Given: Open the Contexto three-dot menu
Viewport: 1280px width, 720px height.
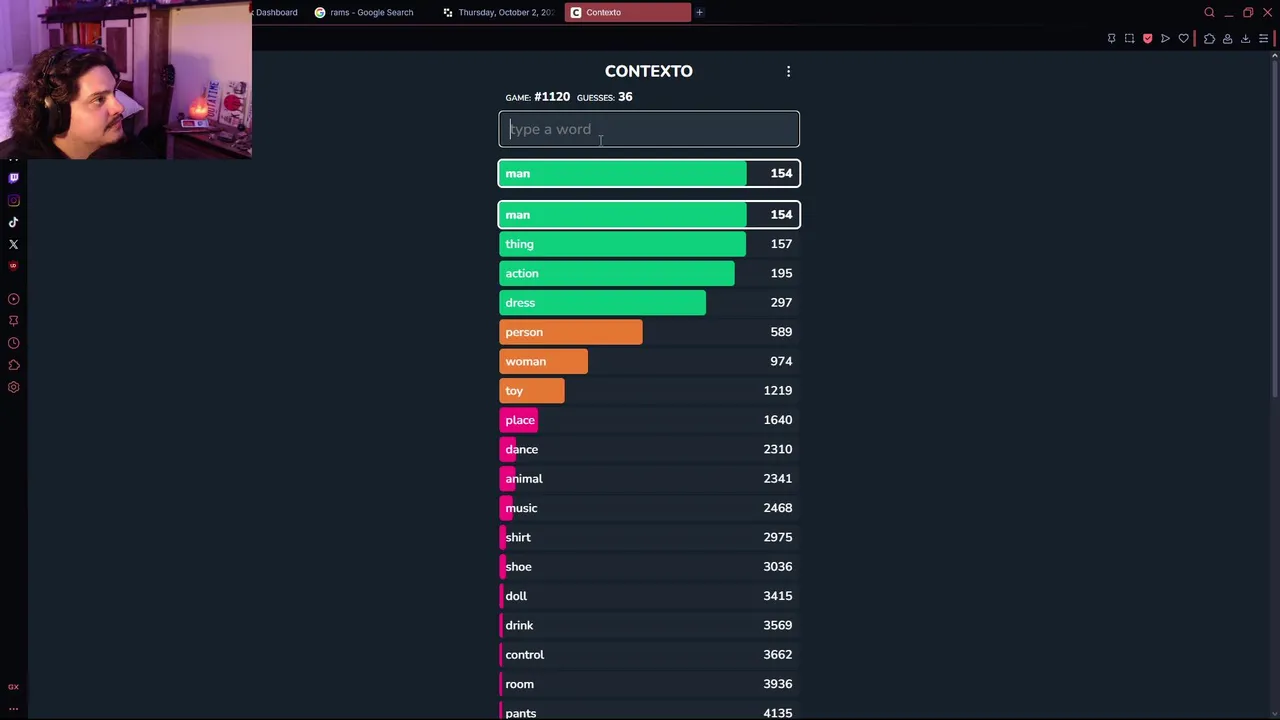Looking at the screenshot, I should click(x=788, y=71).
